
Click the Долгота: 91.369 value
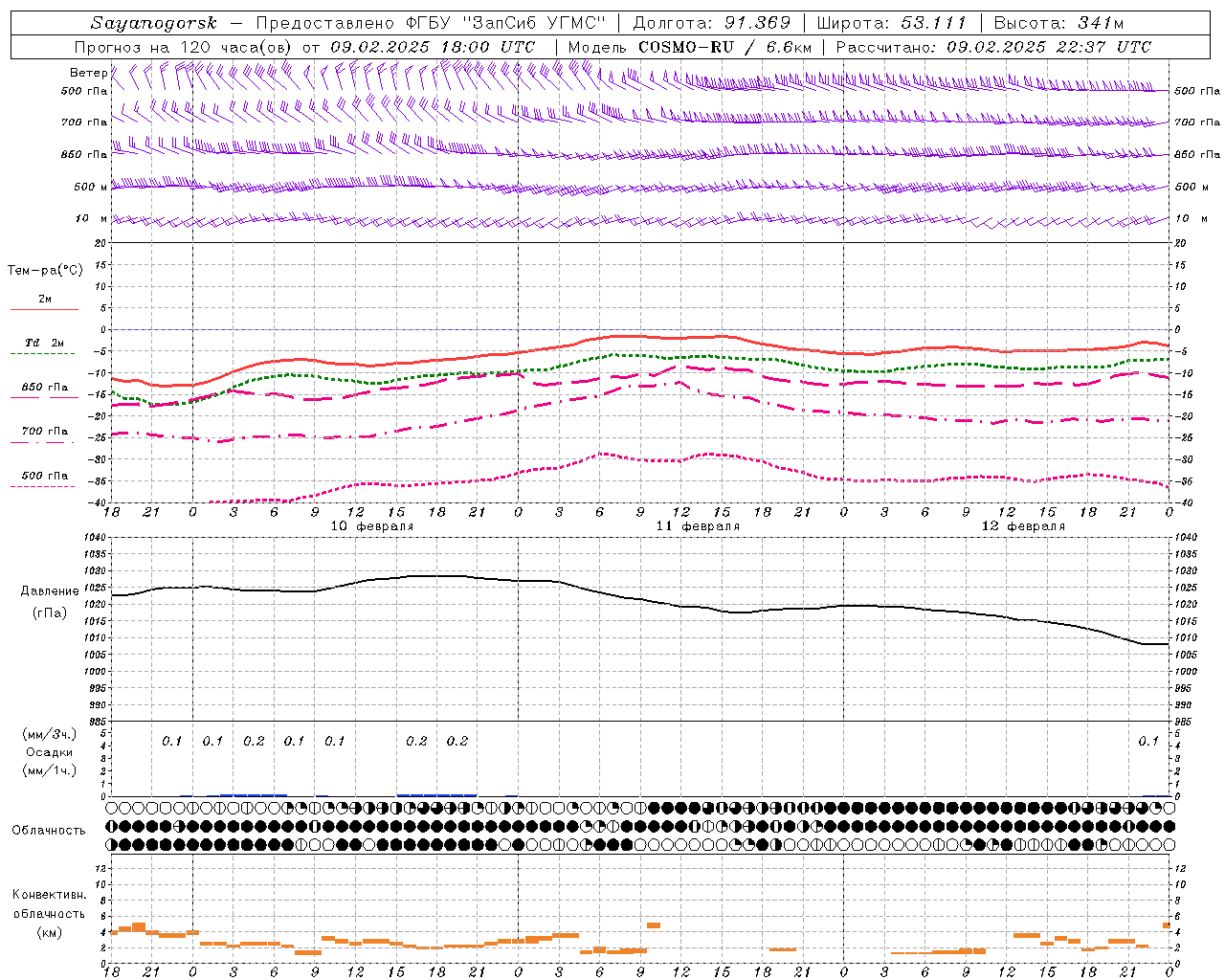point(712,23)
